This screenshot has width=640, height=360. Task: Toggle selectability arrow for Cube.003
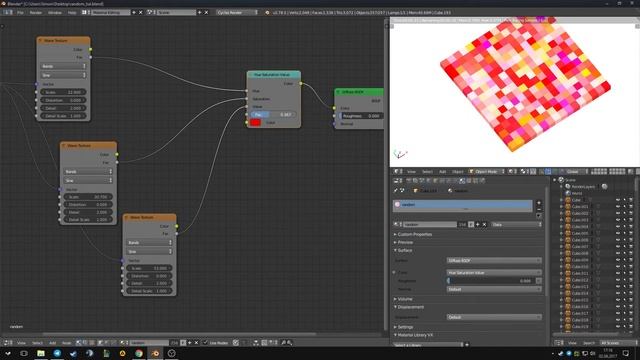tap(624, 220)
